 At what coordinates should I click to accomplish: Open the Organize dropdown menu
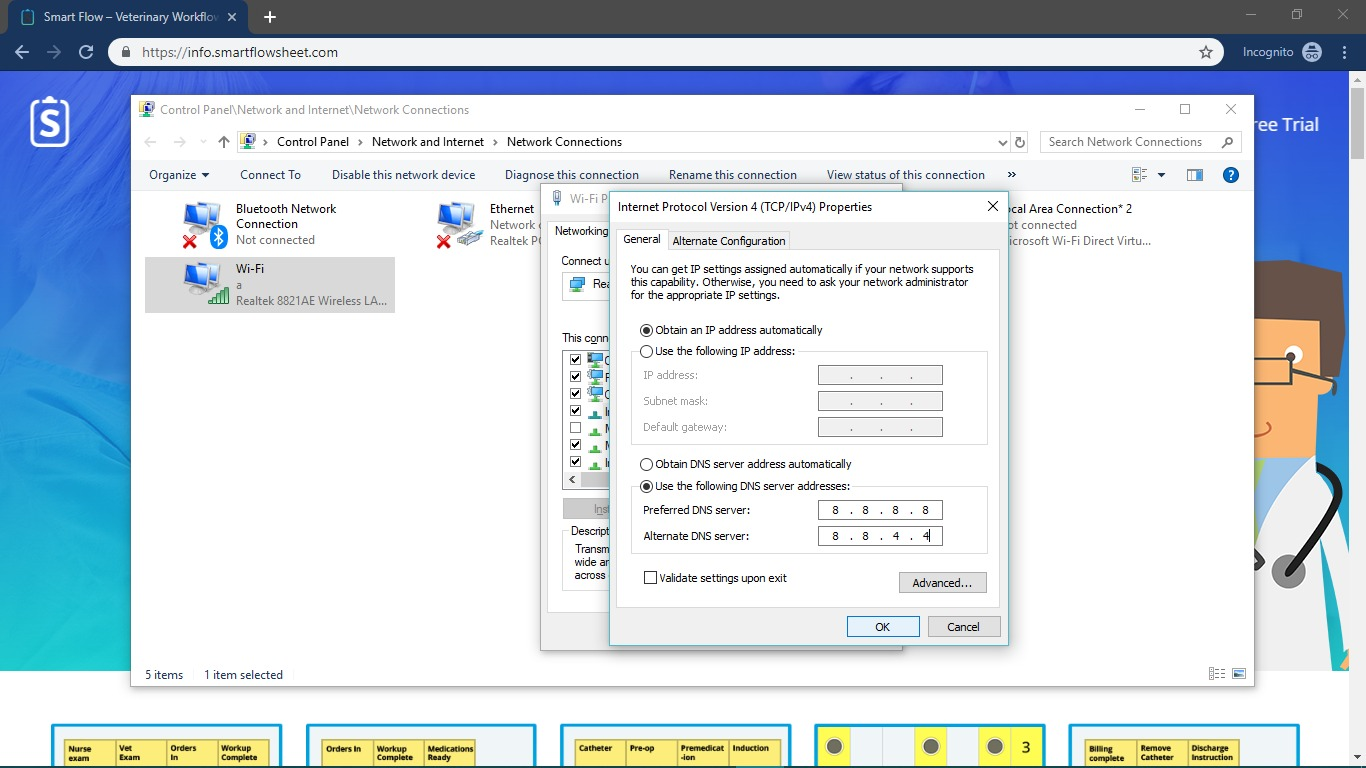(179, 175)
